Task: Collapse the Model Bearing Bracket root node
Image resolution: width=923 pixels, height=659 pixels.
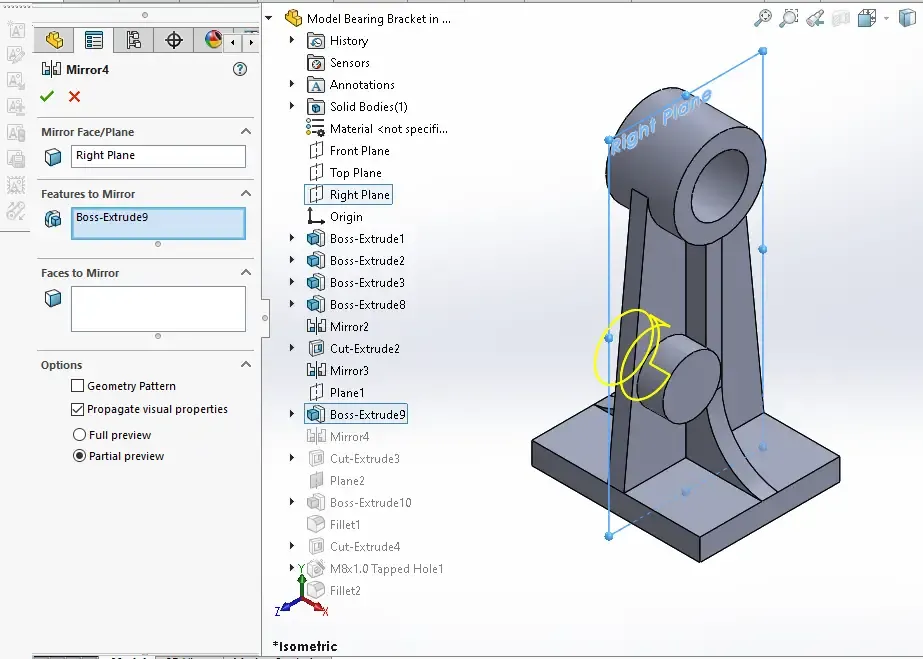Action: coord(269,18)
